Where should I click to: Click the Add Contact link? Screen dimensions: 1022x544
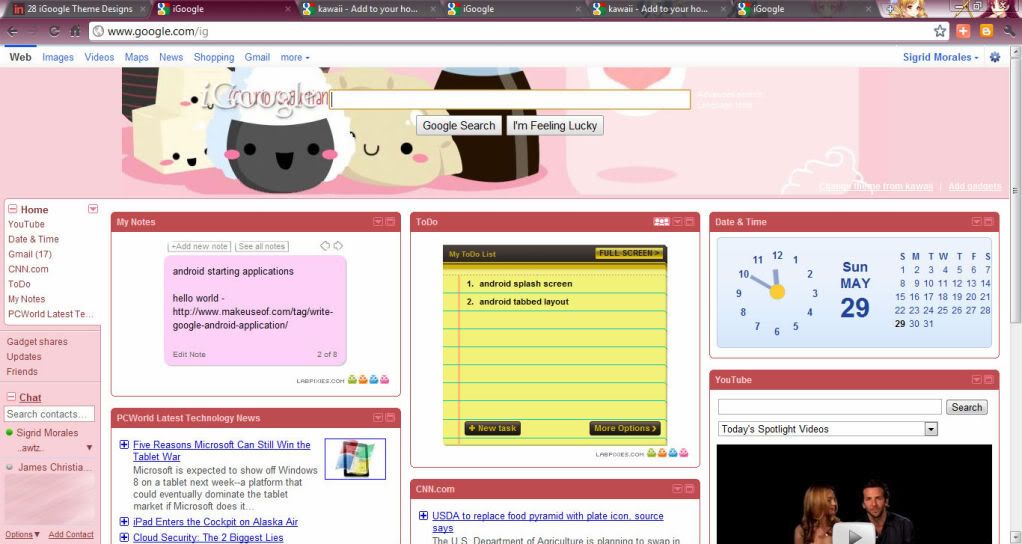pos(71,535)
